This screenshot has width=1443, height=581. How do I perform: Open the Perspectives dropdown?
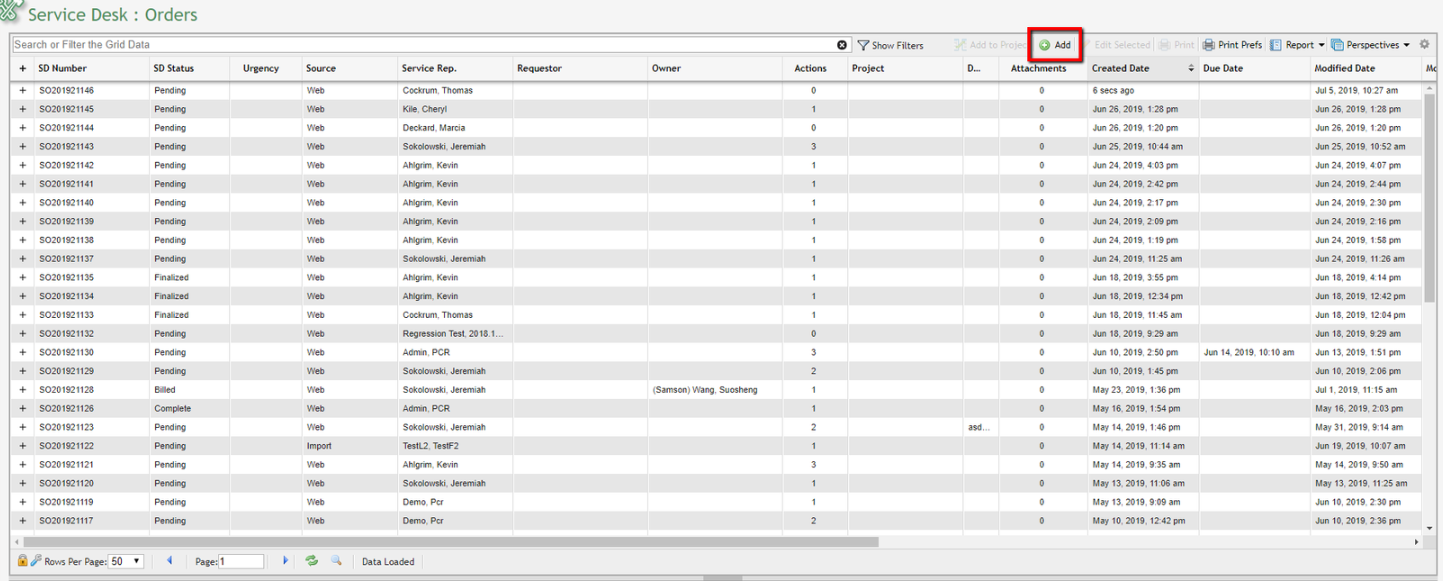pos(1371,45)
